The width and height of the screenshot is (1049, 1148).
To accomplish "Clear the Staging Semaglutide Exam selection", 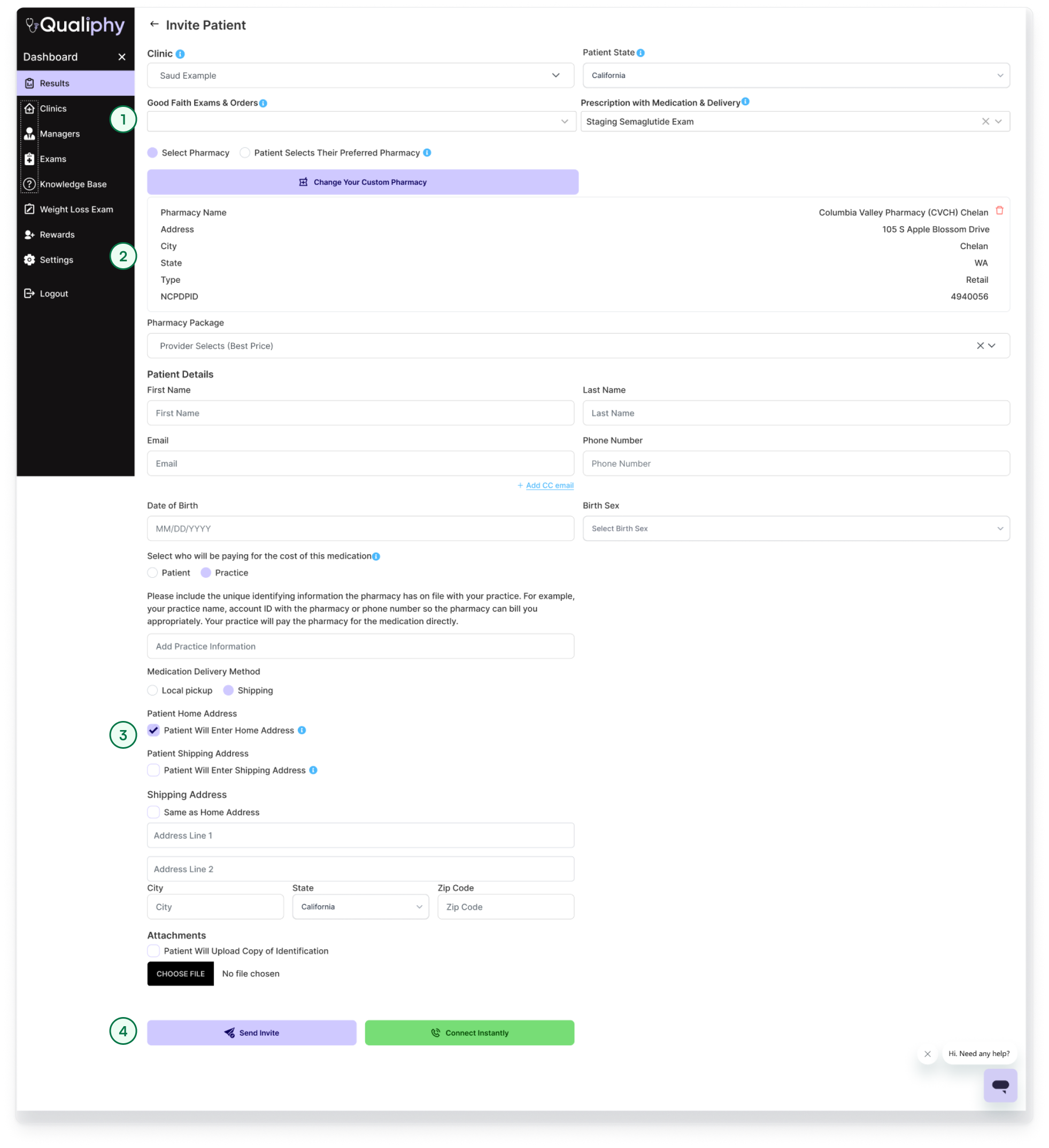I will click(985, 121).
